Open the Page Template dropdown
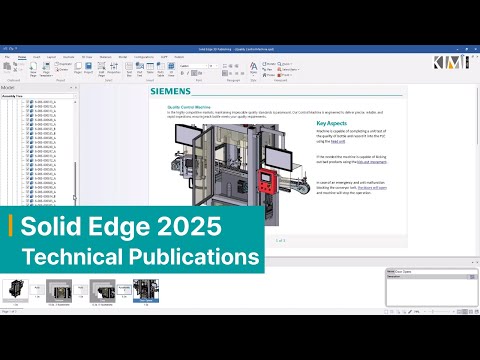This screenshot has width=480, height=360. tap(46, 69)
